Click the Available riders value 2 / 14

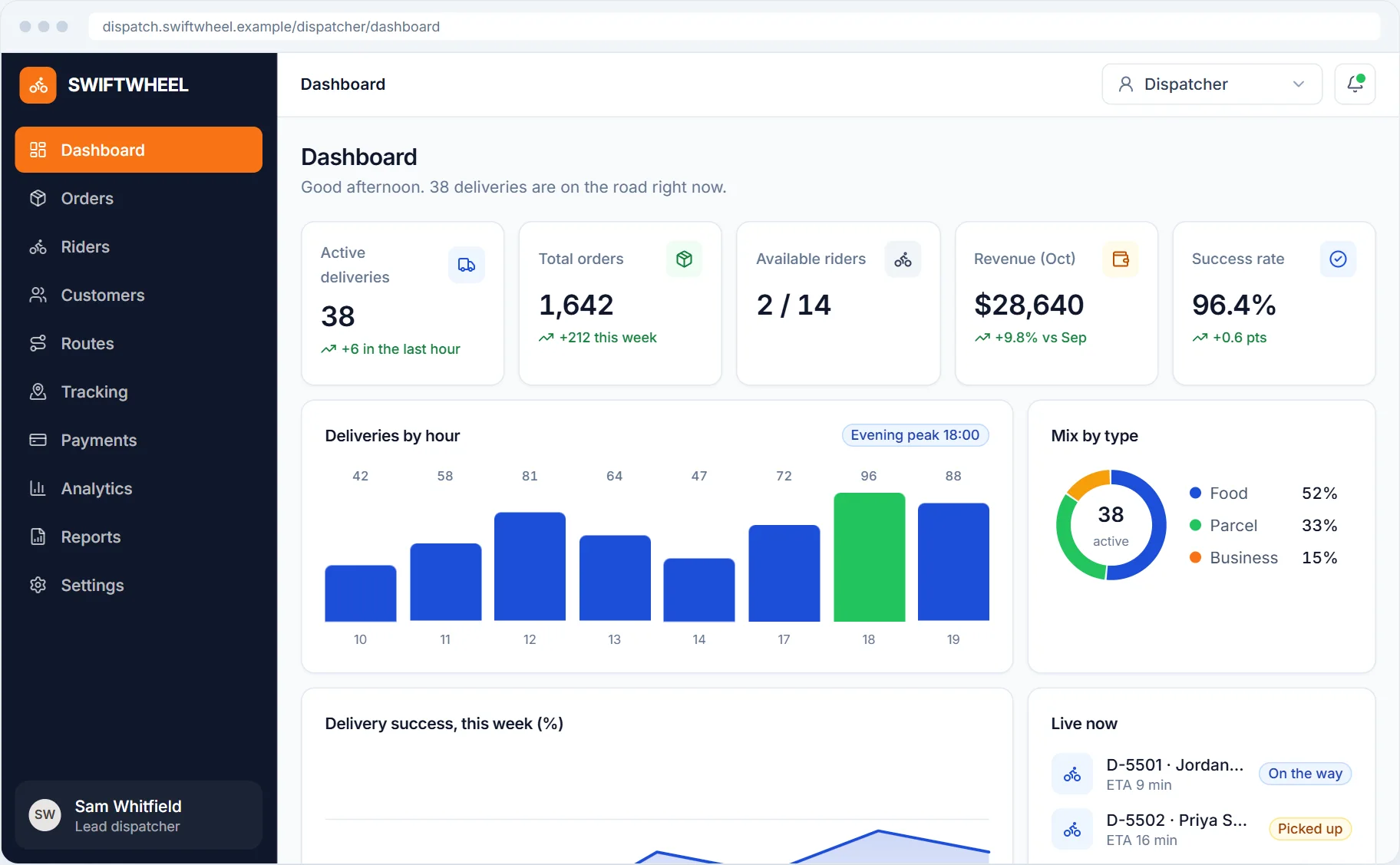pos(794,305)
